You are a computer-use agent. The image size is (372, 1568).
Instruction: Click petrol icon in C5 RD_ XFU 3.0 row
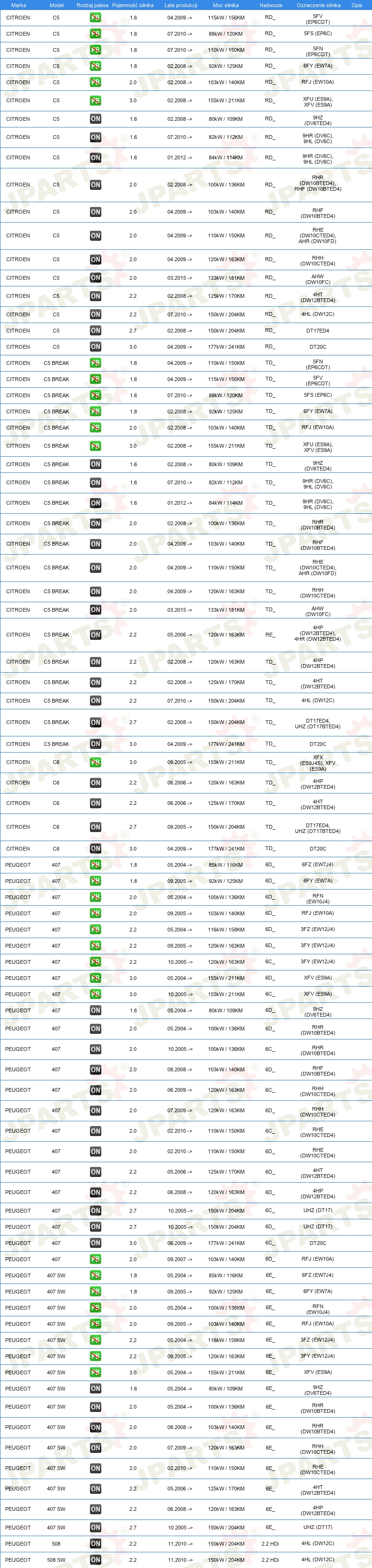pos(96,101)
